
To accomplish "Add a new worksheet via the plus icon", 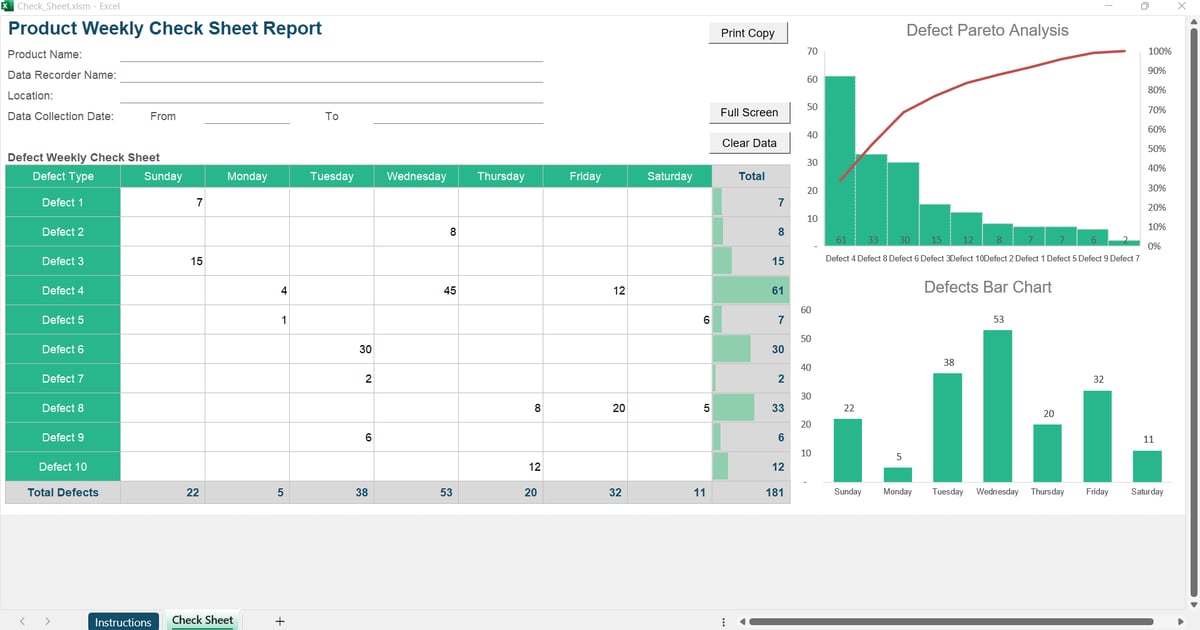I will [x=279, y=621].
